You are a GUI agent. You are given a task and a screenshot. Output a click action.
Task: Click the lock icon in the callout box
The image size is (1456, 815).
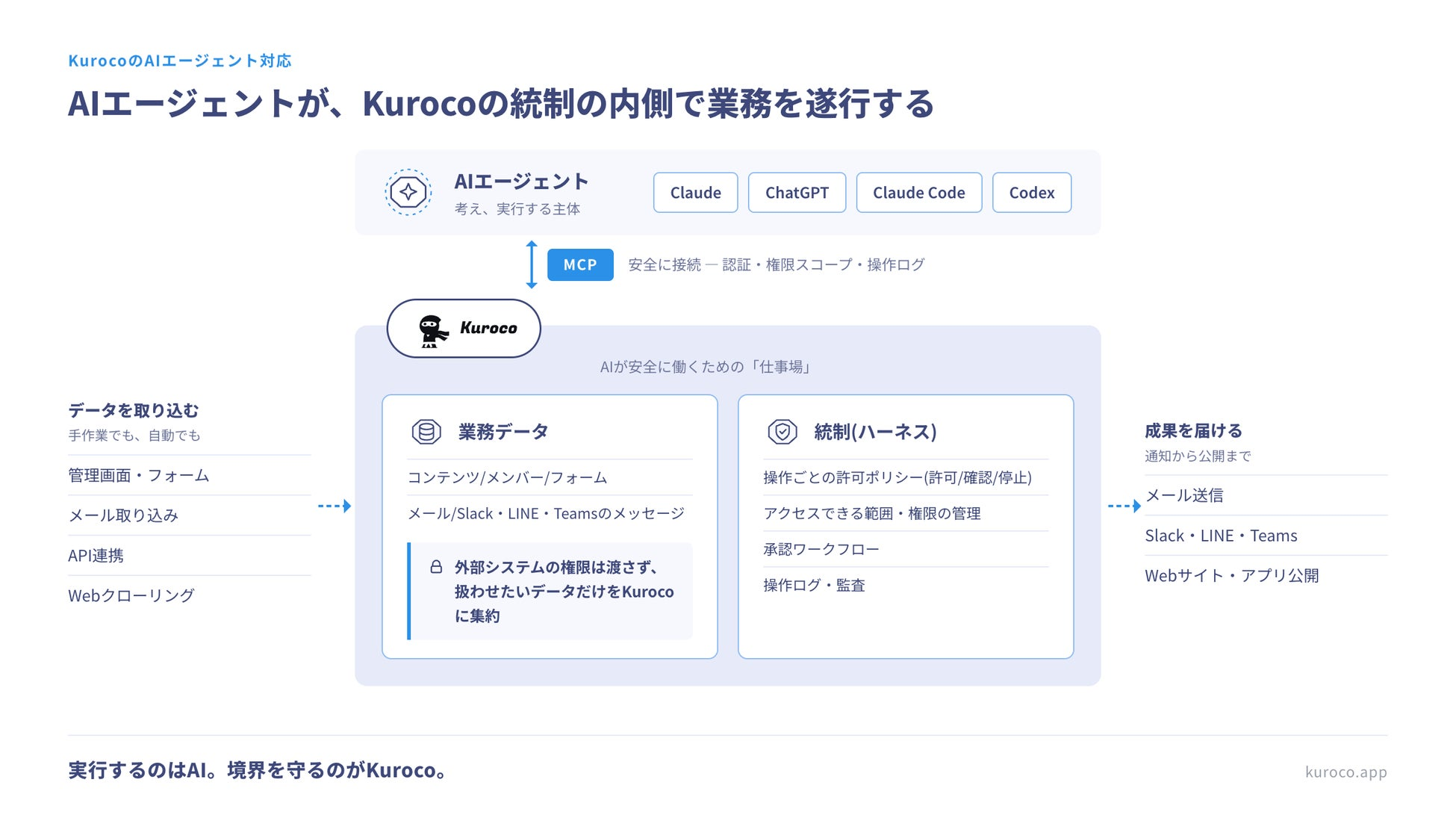click(436, 567)
